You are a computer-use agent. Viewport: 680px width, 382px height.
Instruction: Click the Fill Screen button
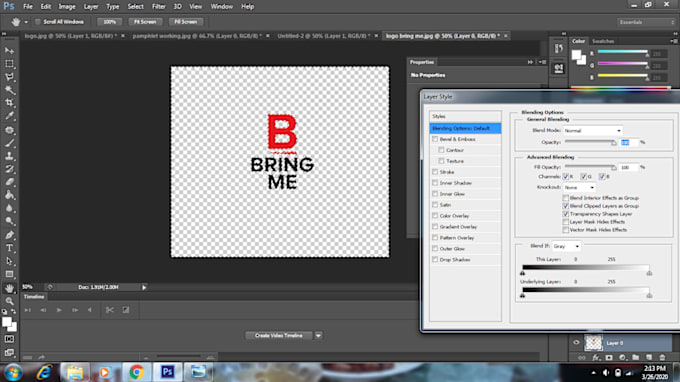click(186, 22)
